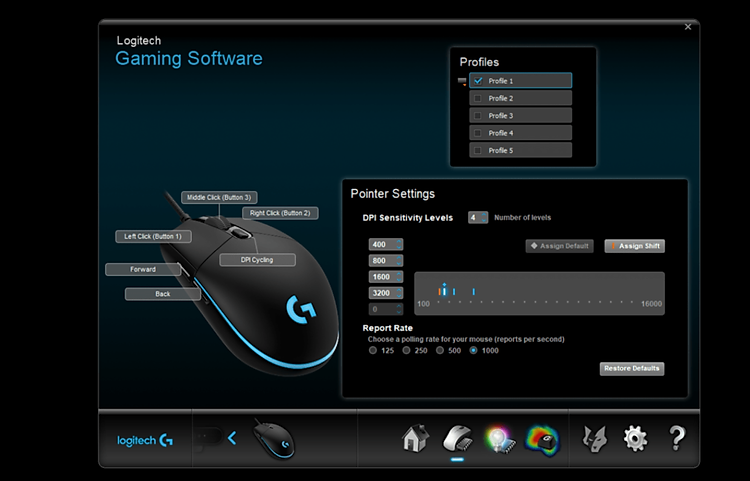Click the Middle Click (Button 3) label
The width and height of the screenshot is (750, 481).
point(219,197)
